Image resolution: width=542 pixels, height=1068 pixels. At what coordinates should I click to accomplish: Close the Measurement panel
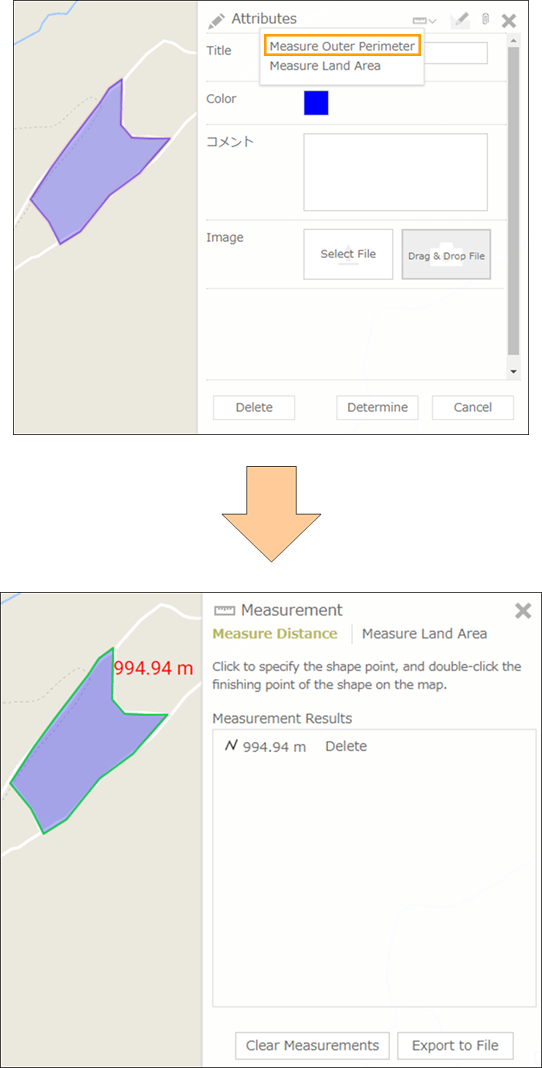[x=523, y=610]
